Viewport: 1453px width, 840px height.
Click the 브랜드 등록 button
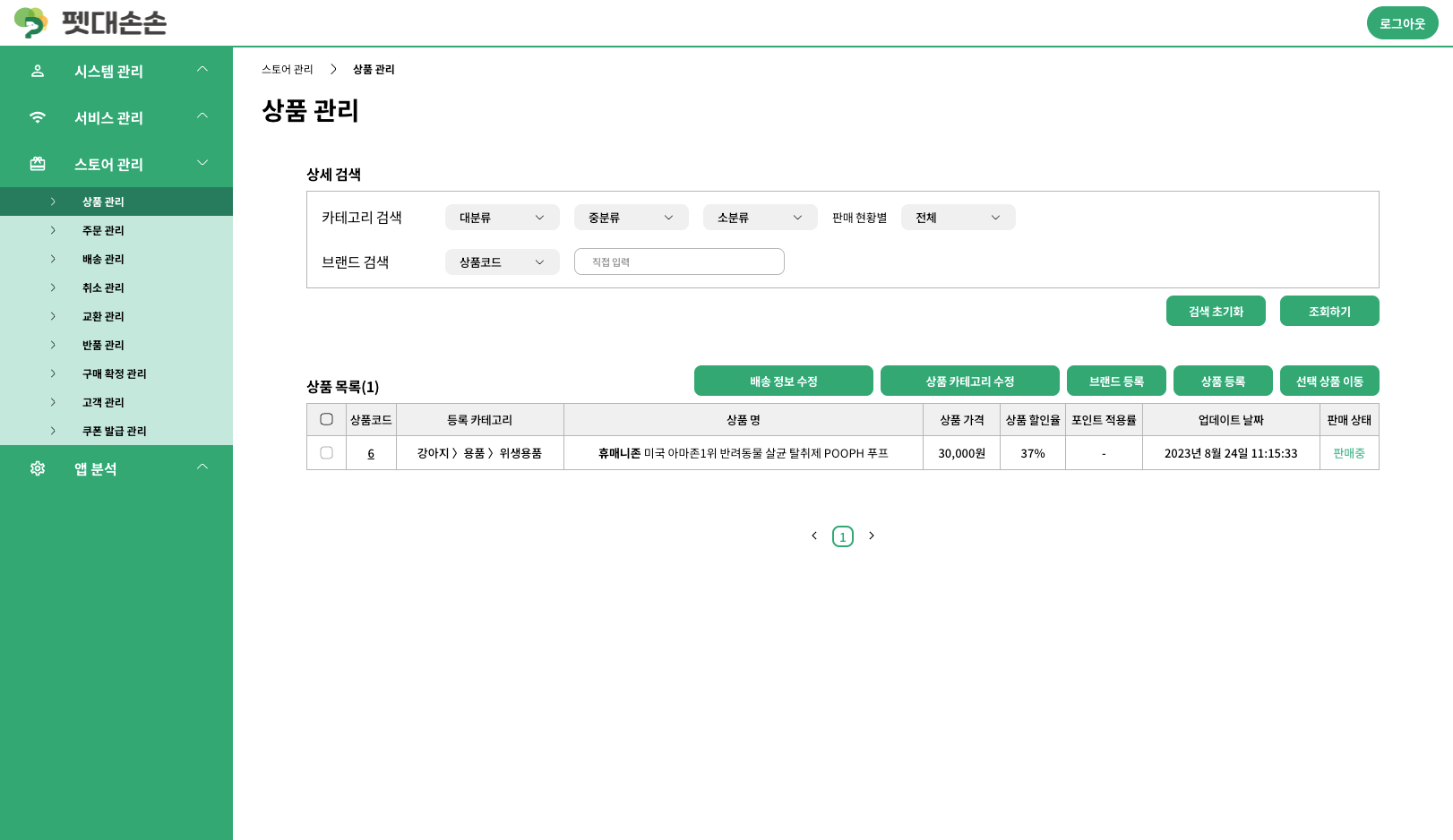pos(1116,381)
